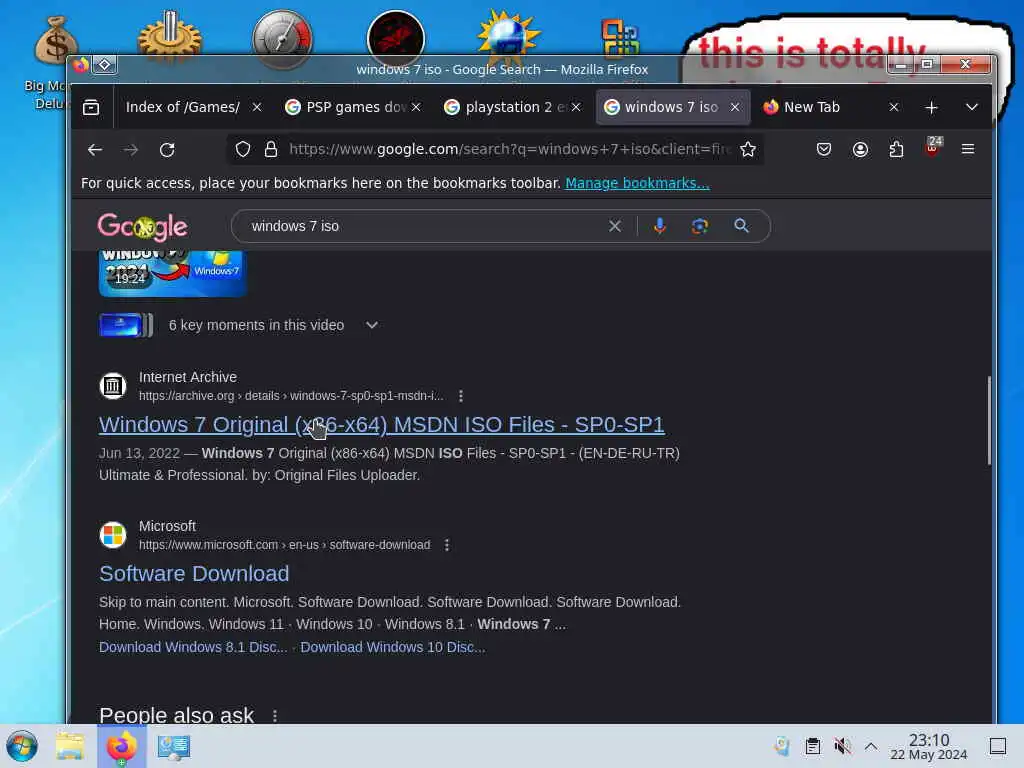Open Microsoft Software Download result
Viewport: 1024px width, 768px height.
coord(194,573)
